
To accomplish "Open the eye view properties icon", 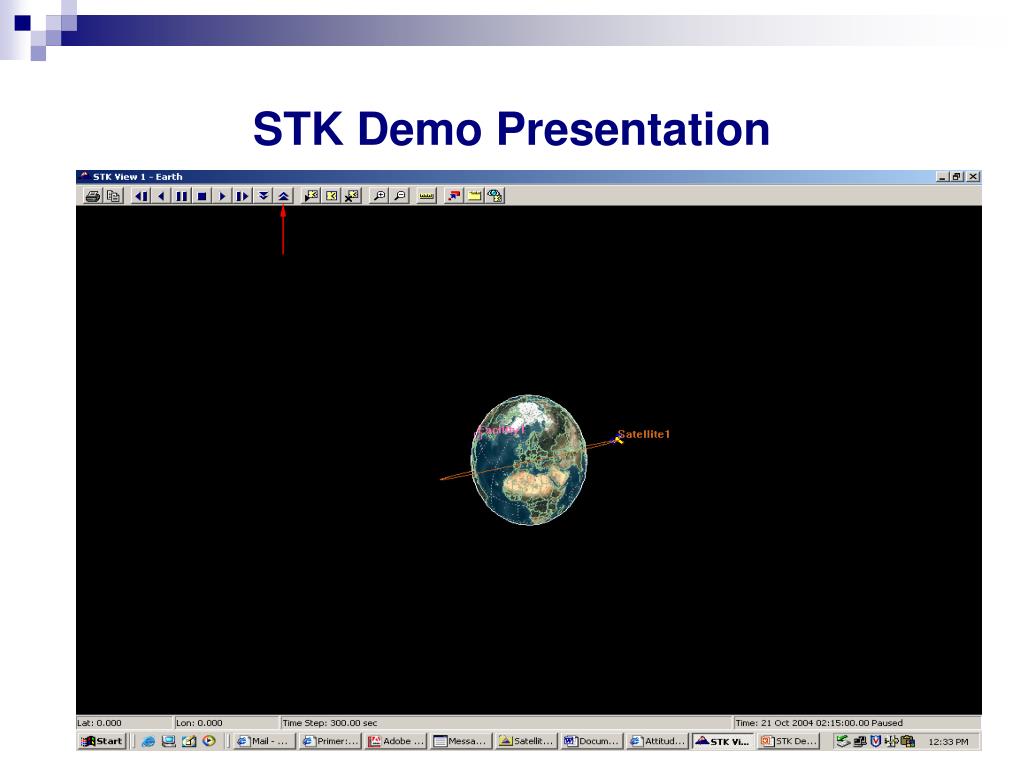I will point(495,196).
